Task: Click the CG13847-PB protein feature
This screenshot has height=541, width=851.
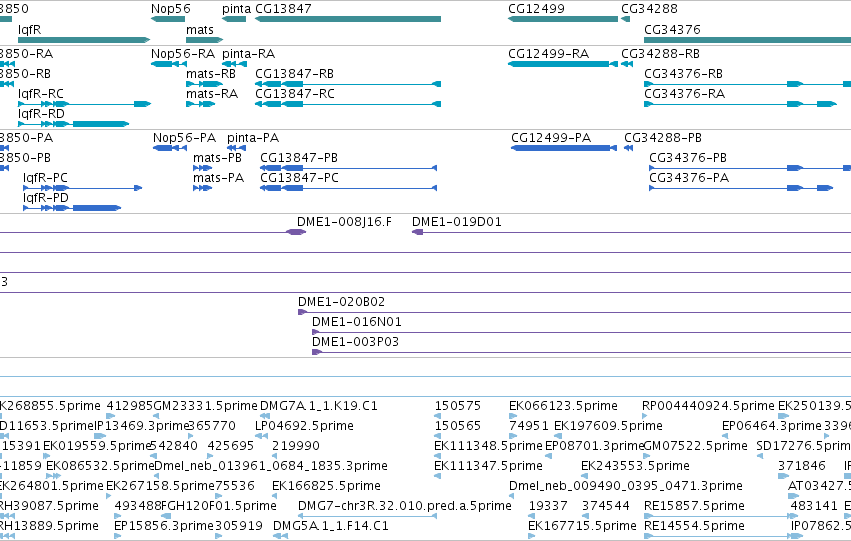Action: pos(348,168)
